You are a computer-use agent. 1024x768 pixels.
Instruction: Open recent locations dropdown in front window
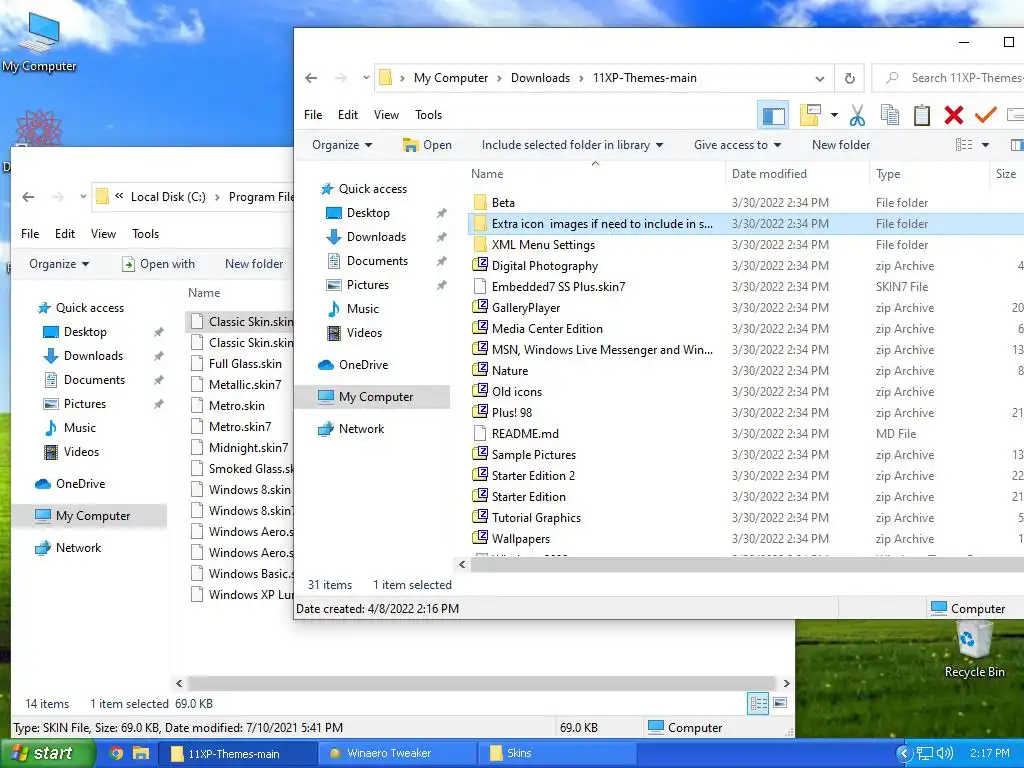click(366, 78)
